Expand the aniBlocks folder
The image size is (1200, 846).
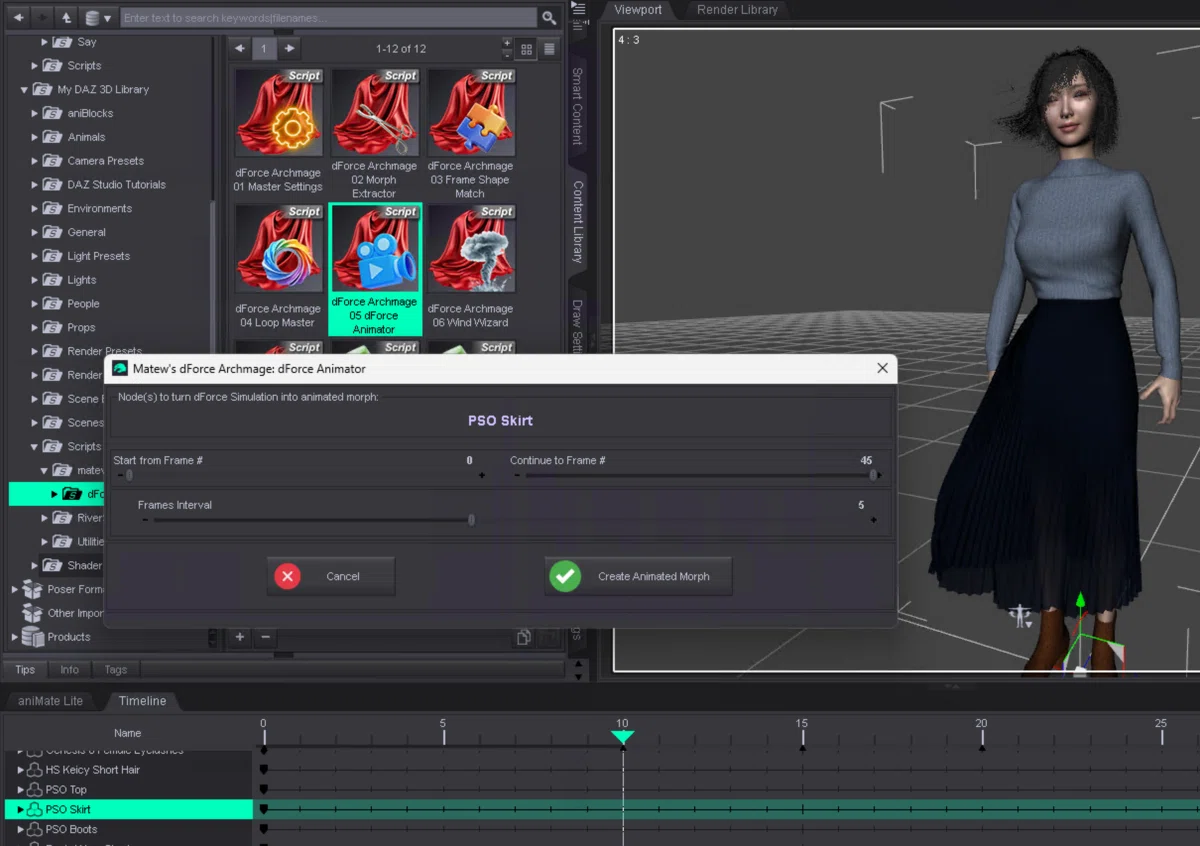click(x=34, y=113)
